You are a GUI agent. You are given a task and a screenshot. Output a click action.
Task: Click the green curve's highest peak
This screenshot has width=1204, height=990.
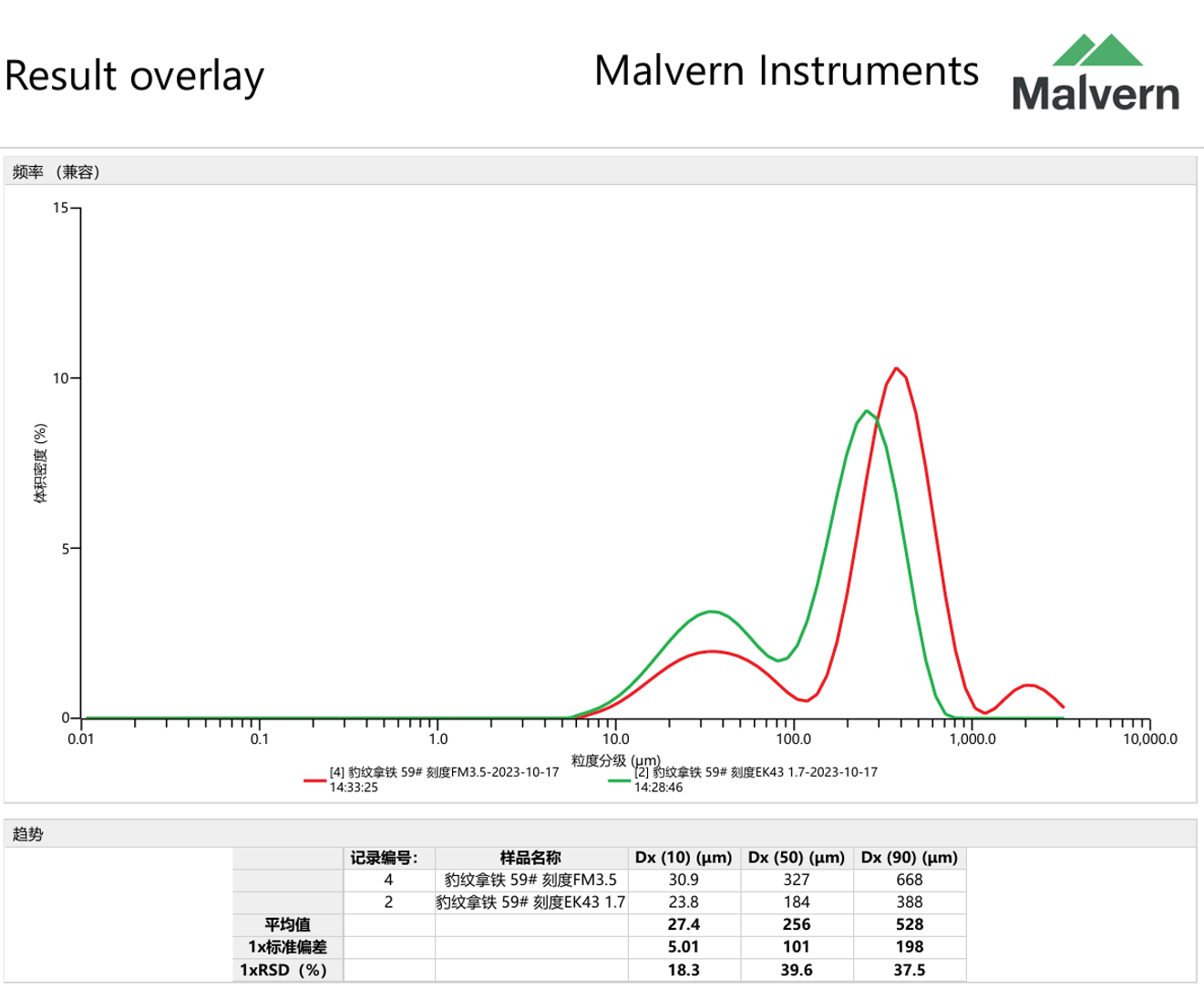pos(867,411)
